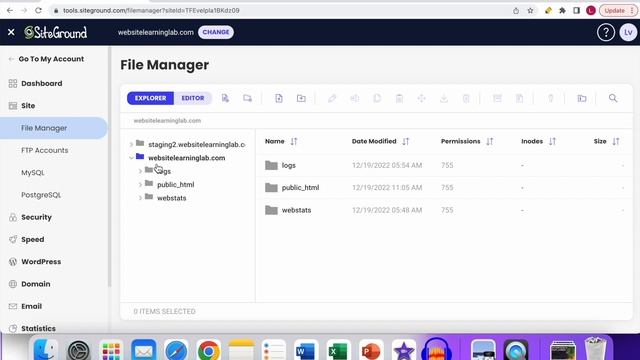
Task: Click the folder icon left of search
Action: click(x=582, y=98)
